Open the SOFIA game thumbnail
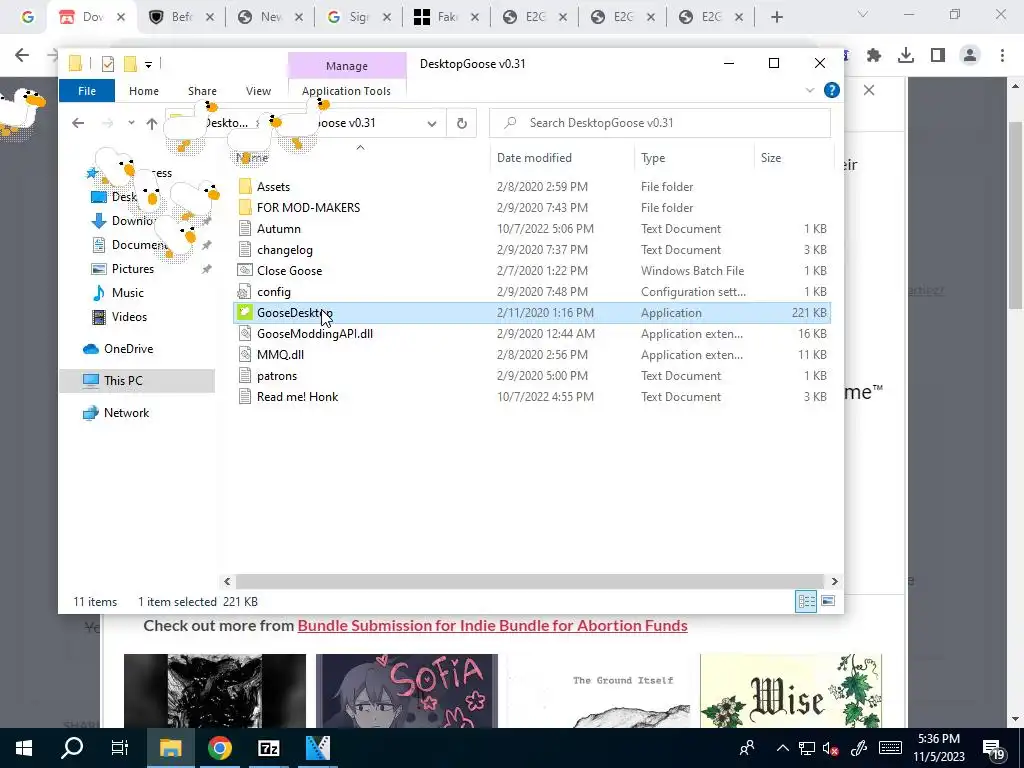The image size is (1024, 768). [406, 690]
